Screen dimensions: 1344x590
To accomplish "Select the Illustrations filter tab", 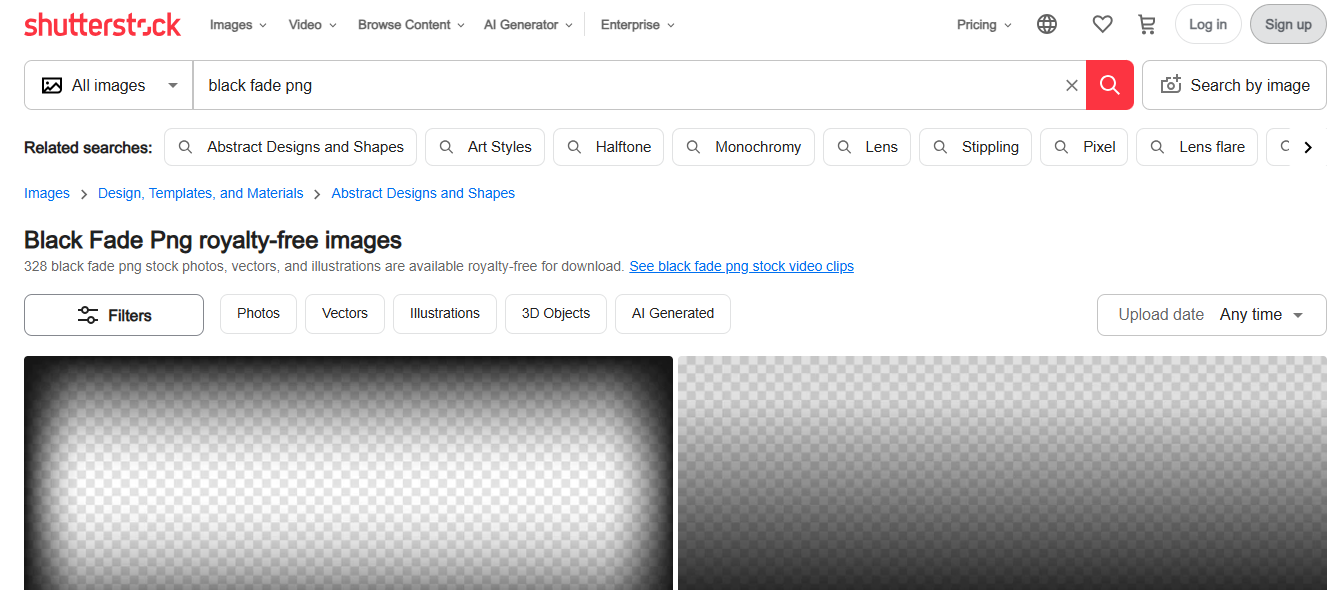I will (x=445, y=314).
